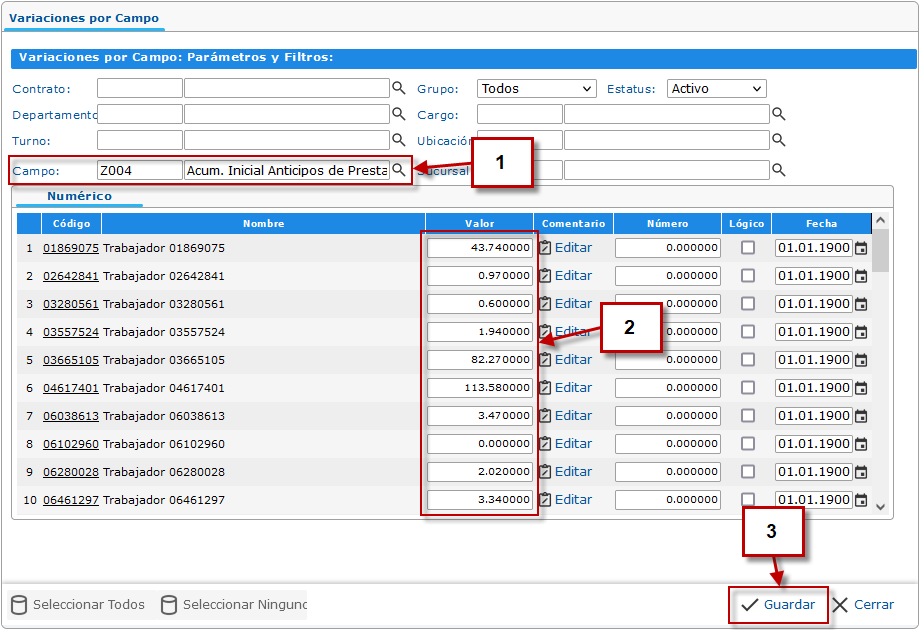This screenshot has width=920, height=630.
Task: Open the Campo lookup magnifier icon
Action: (398, 171)
